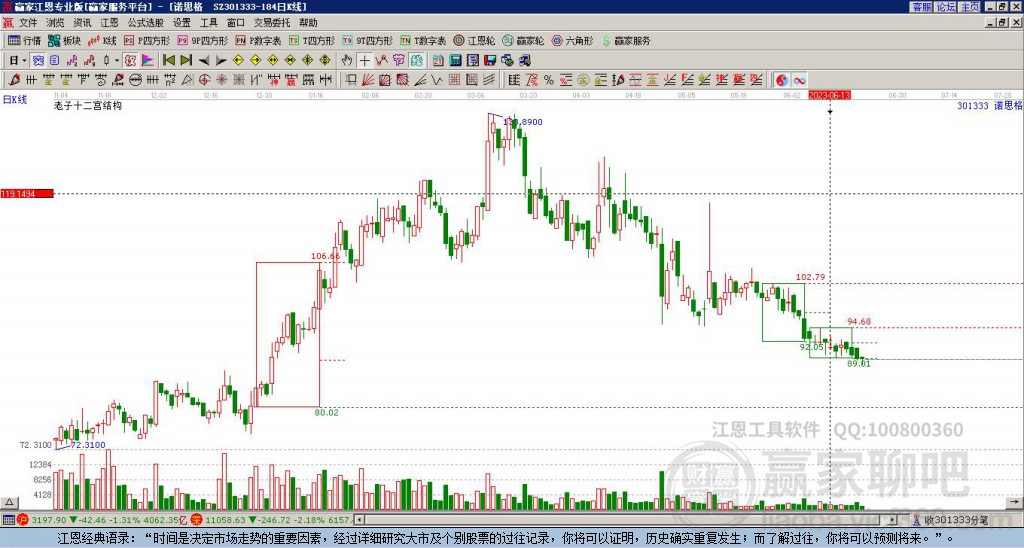Toggle the crosshair cursor tool
This screenshot has height=548, width=1024.
pos(364,60)
